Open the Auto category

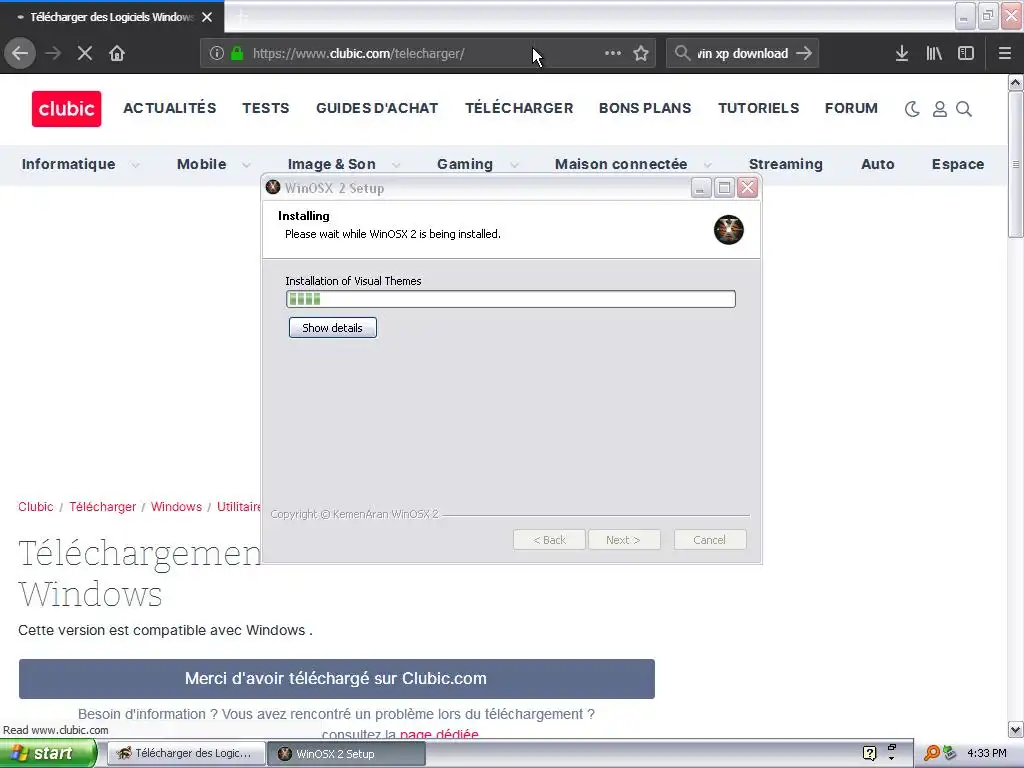pos(878,165)
